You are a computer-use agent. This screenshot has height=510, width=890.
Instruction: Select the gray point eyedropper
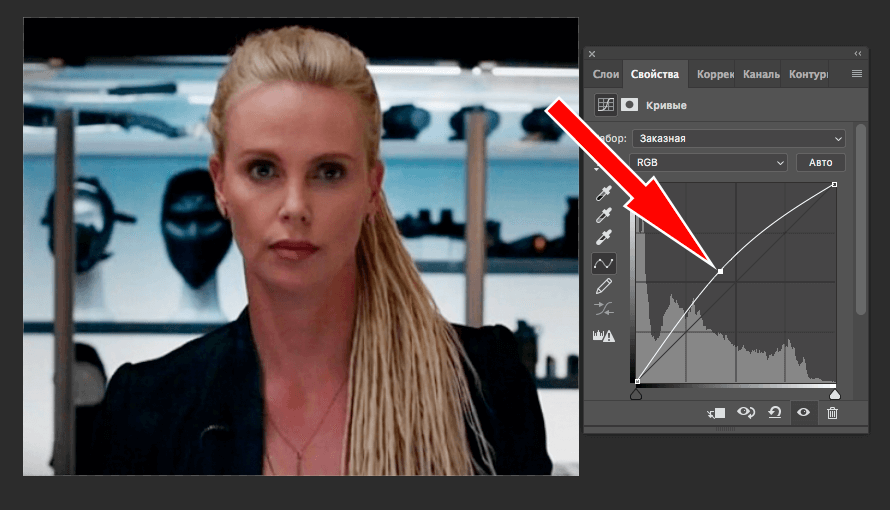[603, 215]
